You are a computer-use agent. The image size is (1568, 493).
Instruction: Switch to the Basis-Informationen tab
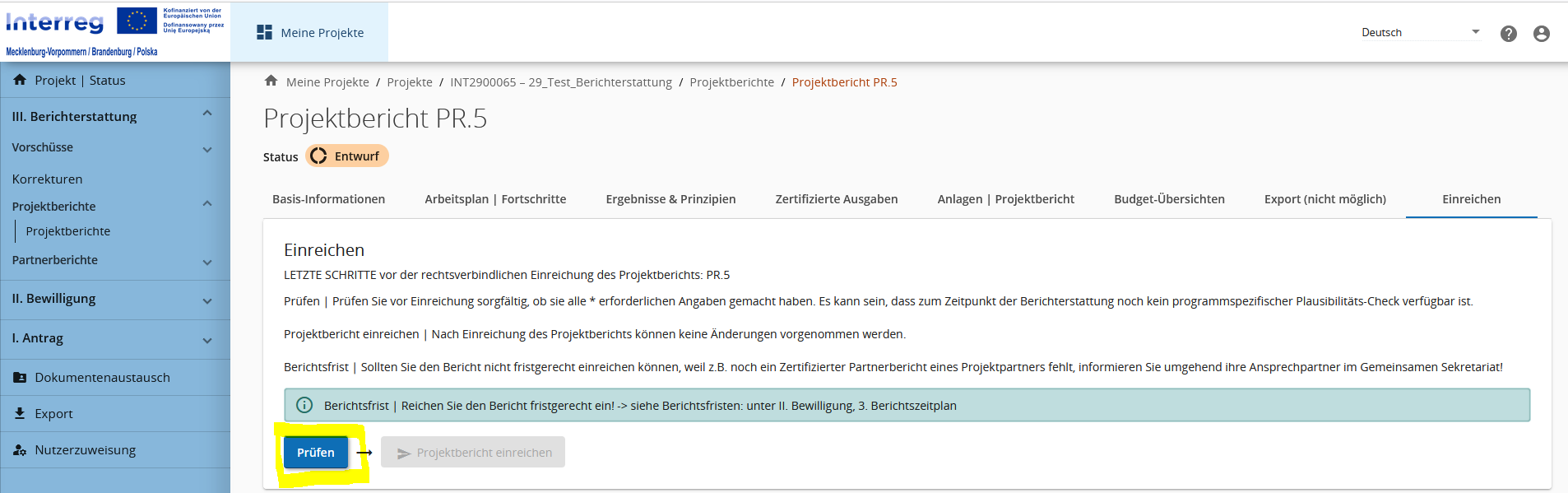(x=328, y=199)
